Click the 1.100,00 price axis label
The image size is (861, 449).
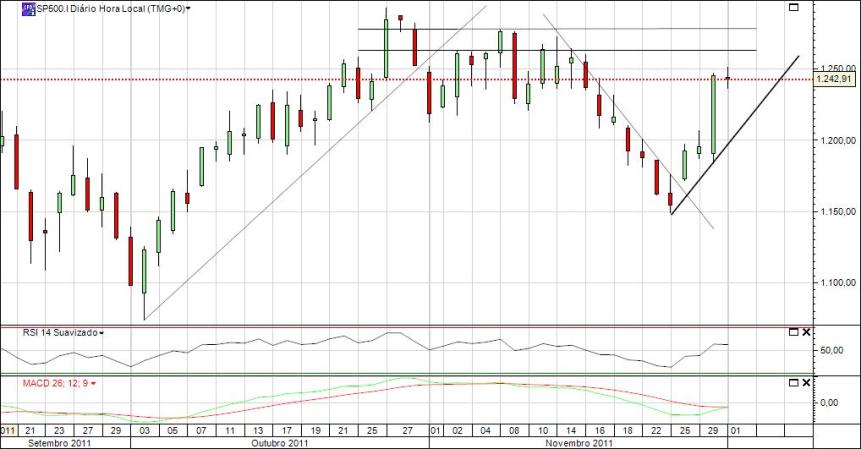(x=837, y=283)
